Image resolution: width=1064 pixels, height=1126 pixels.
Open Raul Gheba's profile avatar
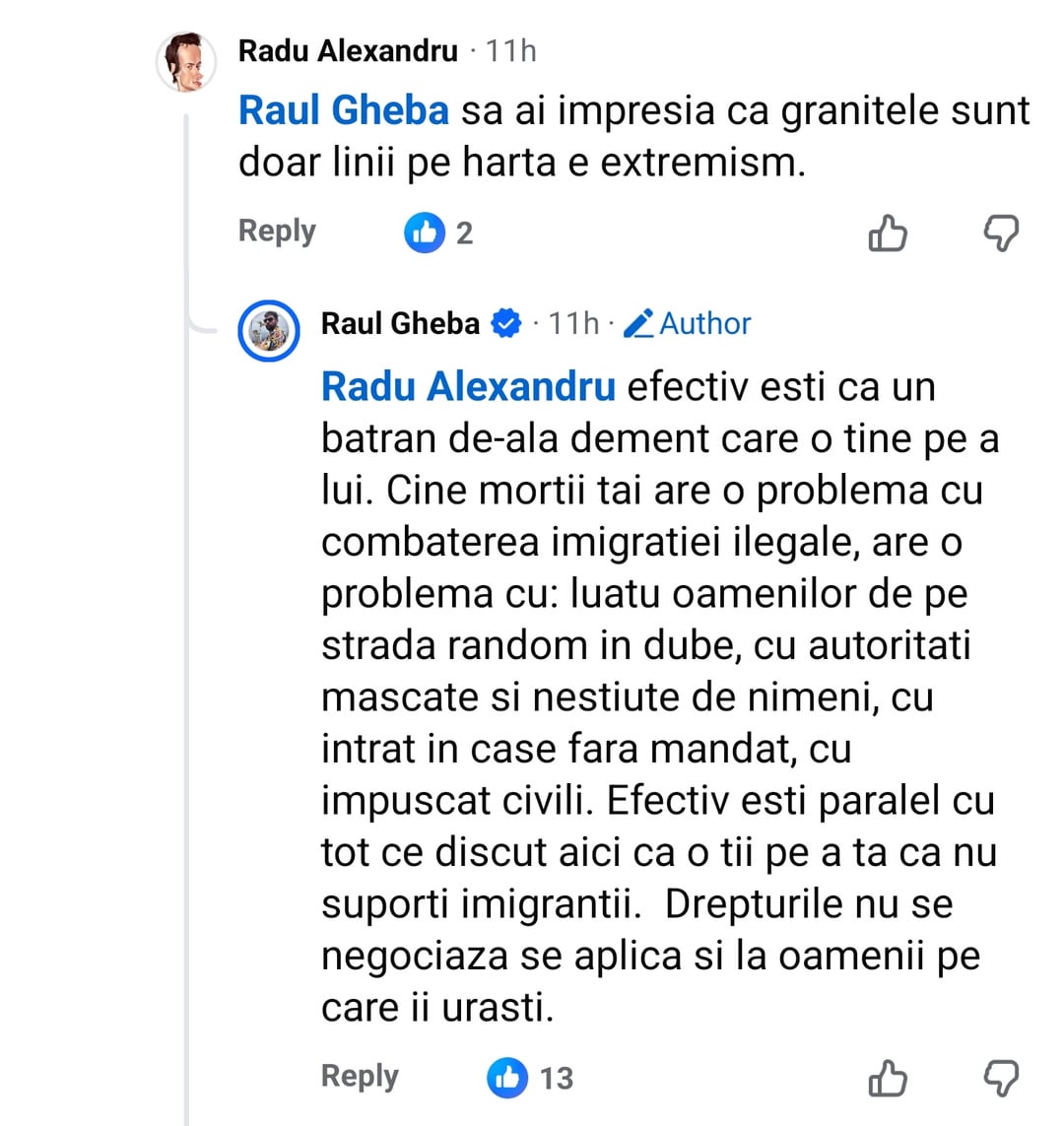tap(269, 330)
